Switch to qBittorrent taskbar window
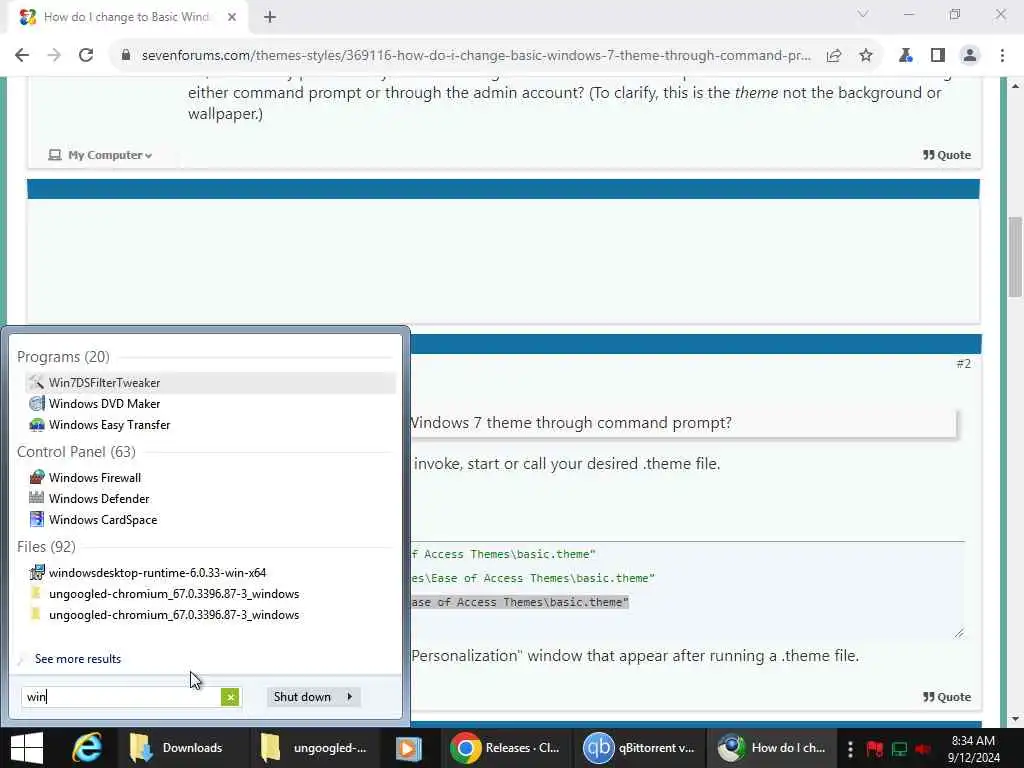Screen dimensions: 1024x768 click(639, 748)
